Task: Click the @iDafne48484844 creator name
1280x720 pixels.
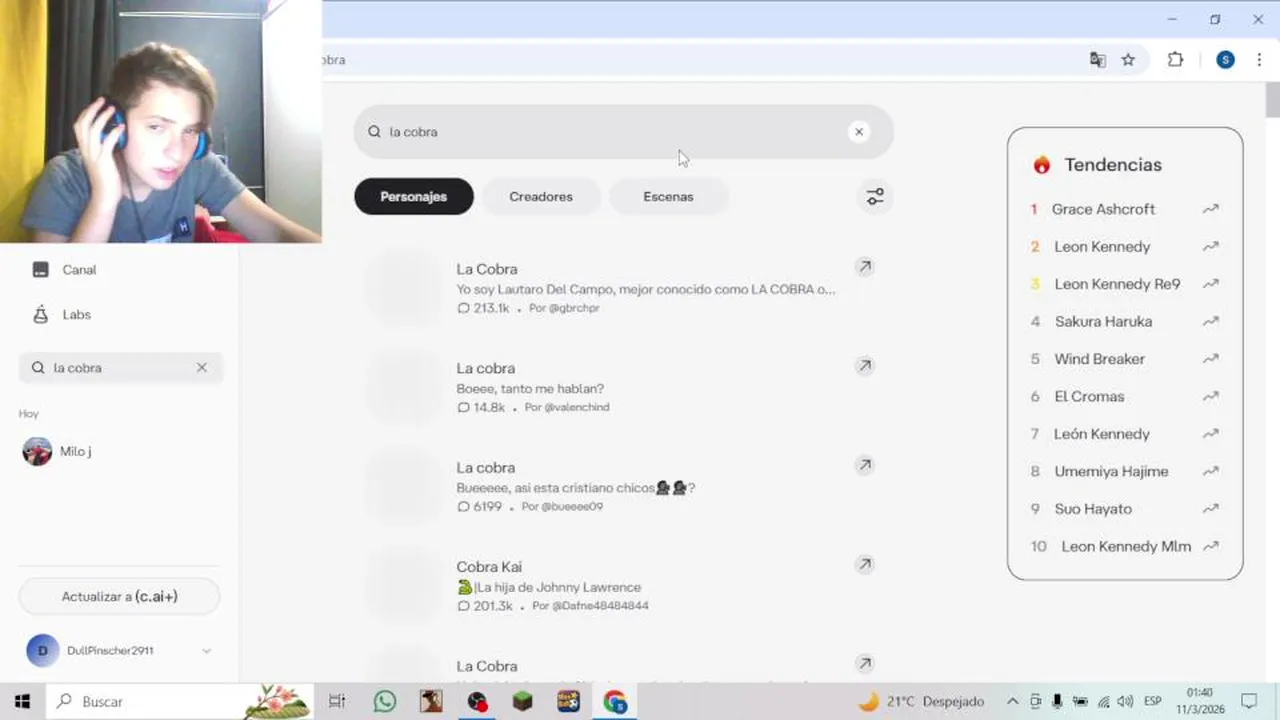Action: tap(600, 606)
